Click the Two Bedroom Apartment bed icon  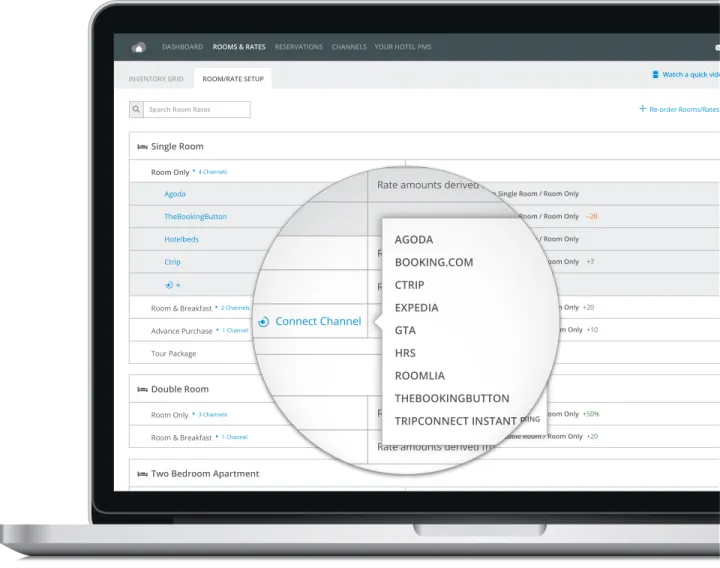pyautogui.click(x=142, y=474)
